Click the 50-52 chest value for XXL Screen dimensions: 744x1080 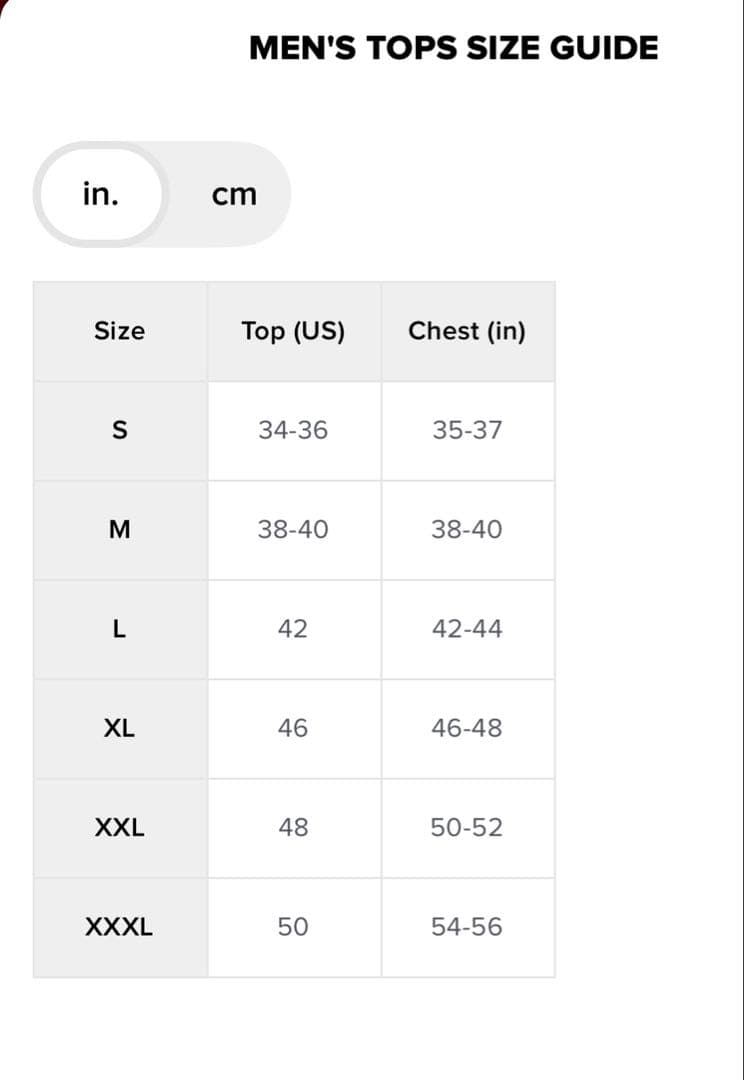pyautogui.click(x=467, y=827)
